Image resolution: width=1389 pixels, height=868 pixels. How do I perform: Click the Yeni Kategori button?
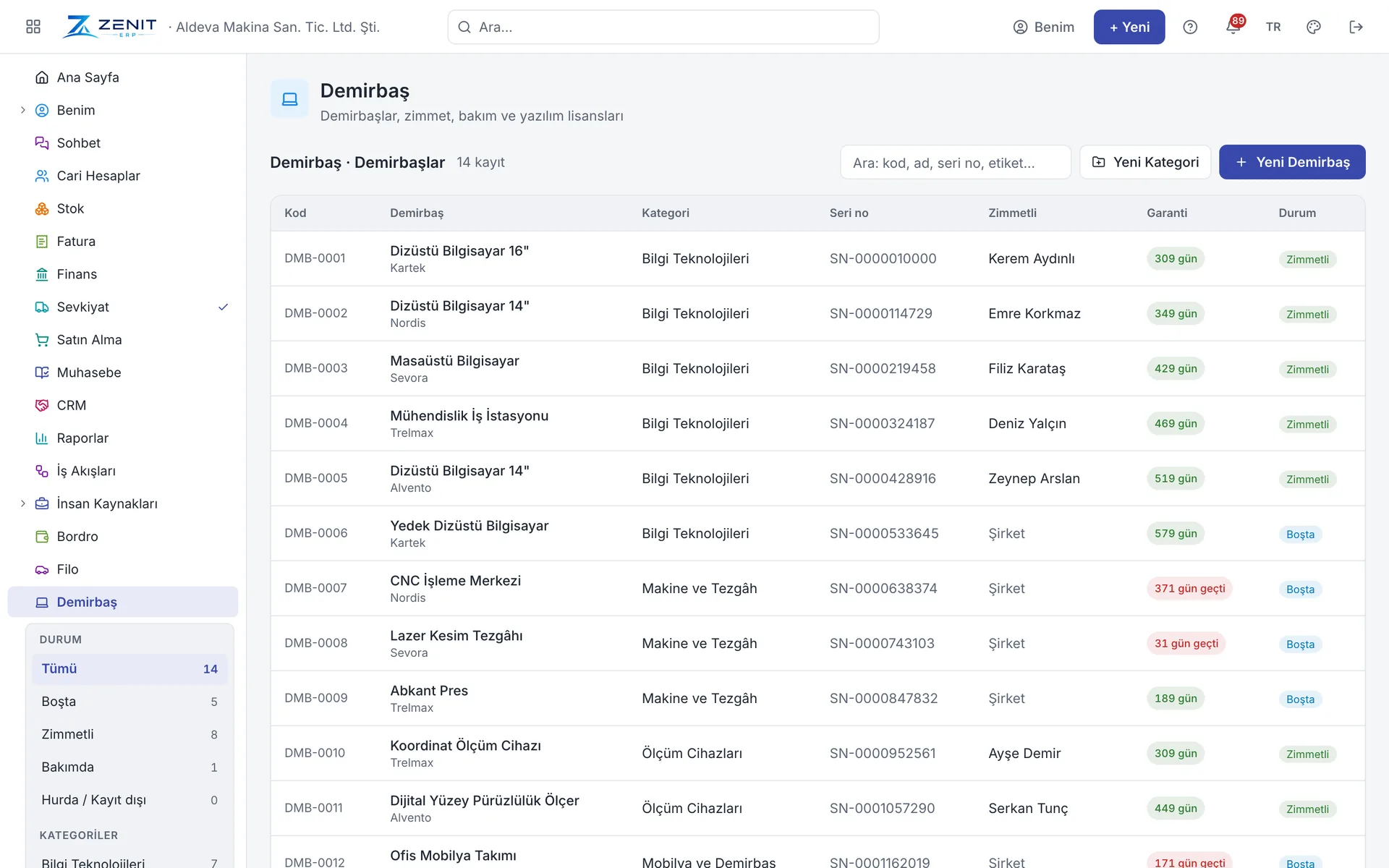1145,162
